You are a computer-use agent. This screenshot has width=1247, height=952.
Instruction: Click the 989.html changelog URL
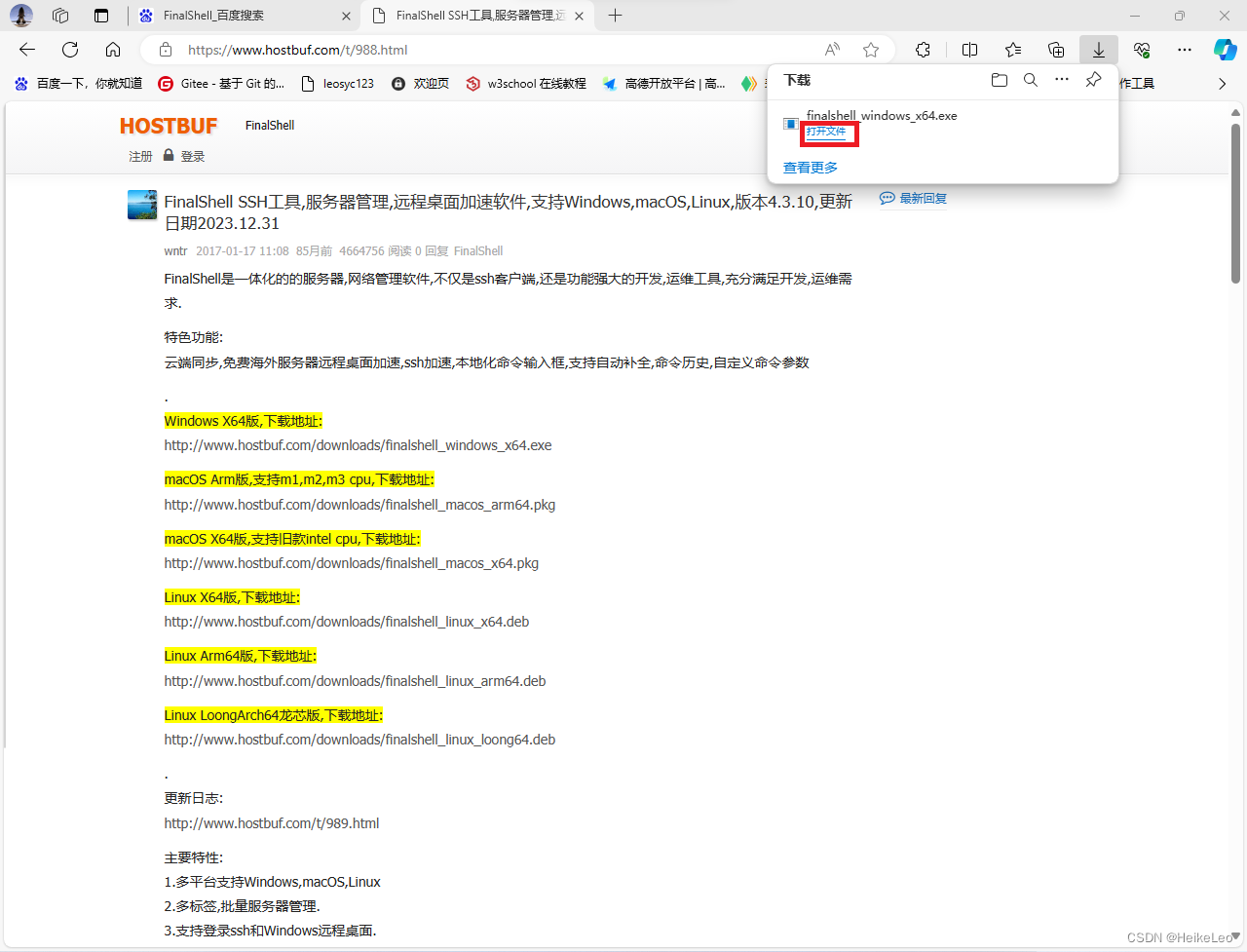(272, 823)
